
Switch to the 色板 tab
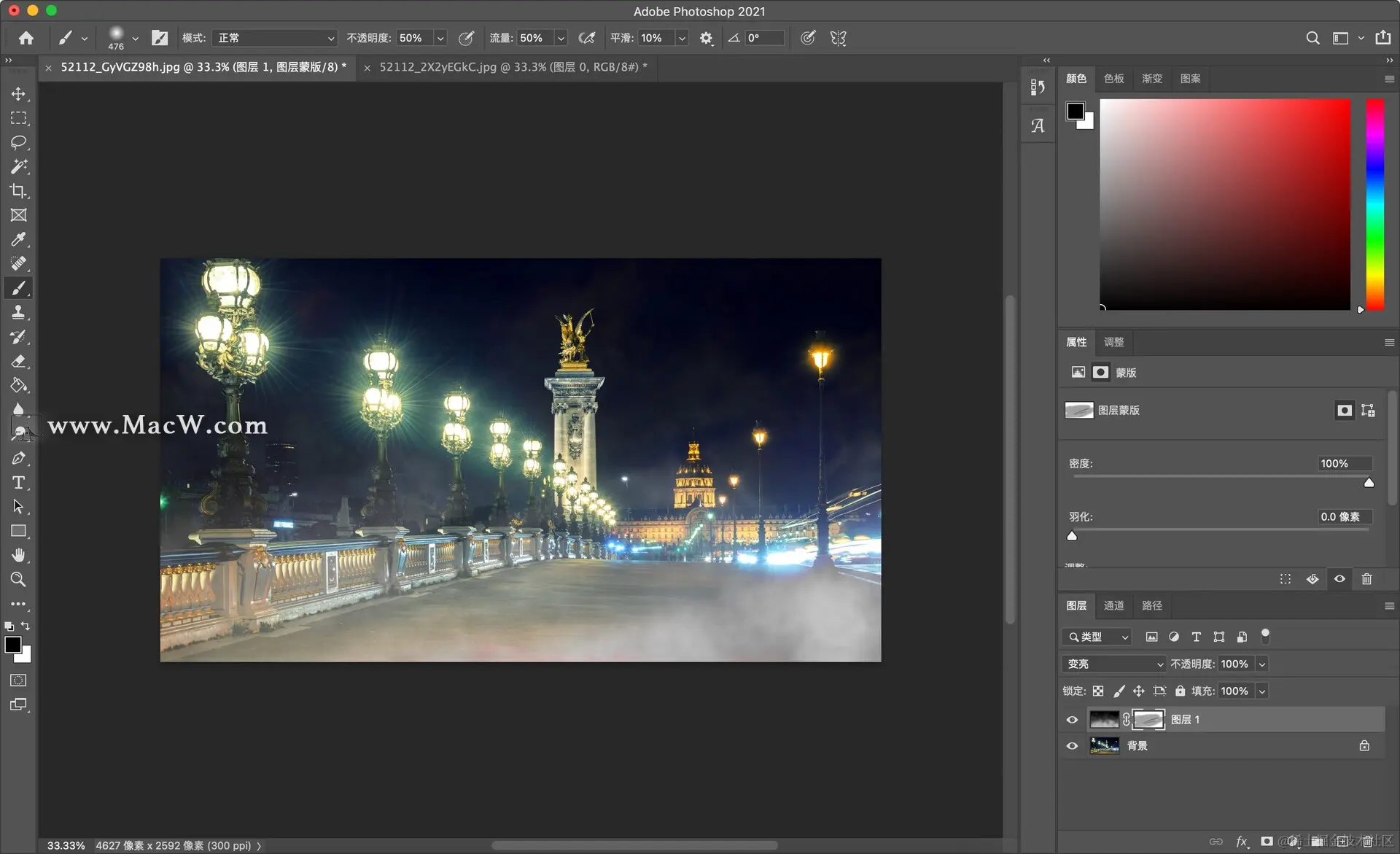click(1113, 78)
